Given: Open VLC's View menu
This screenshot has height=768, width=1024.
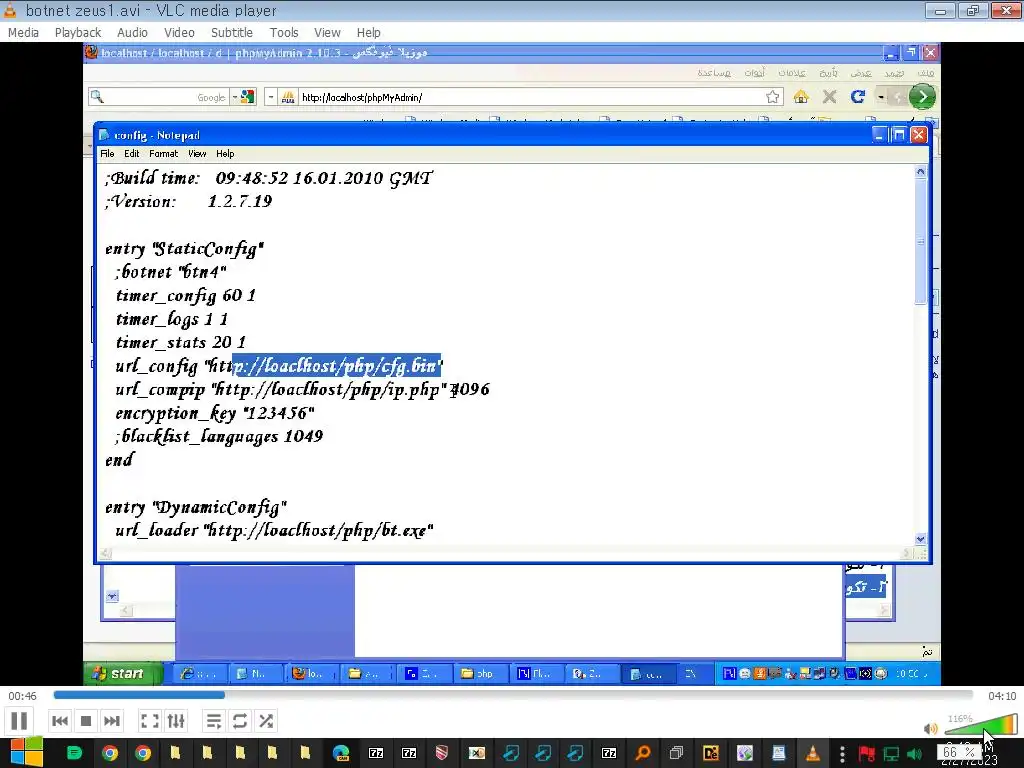Looking at the screenshot, I should [x=327, y=33].
